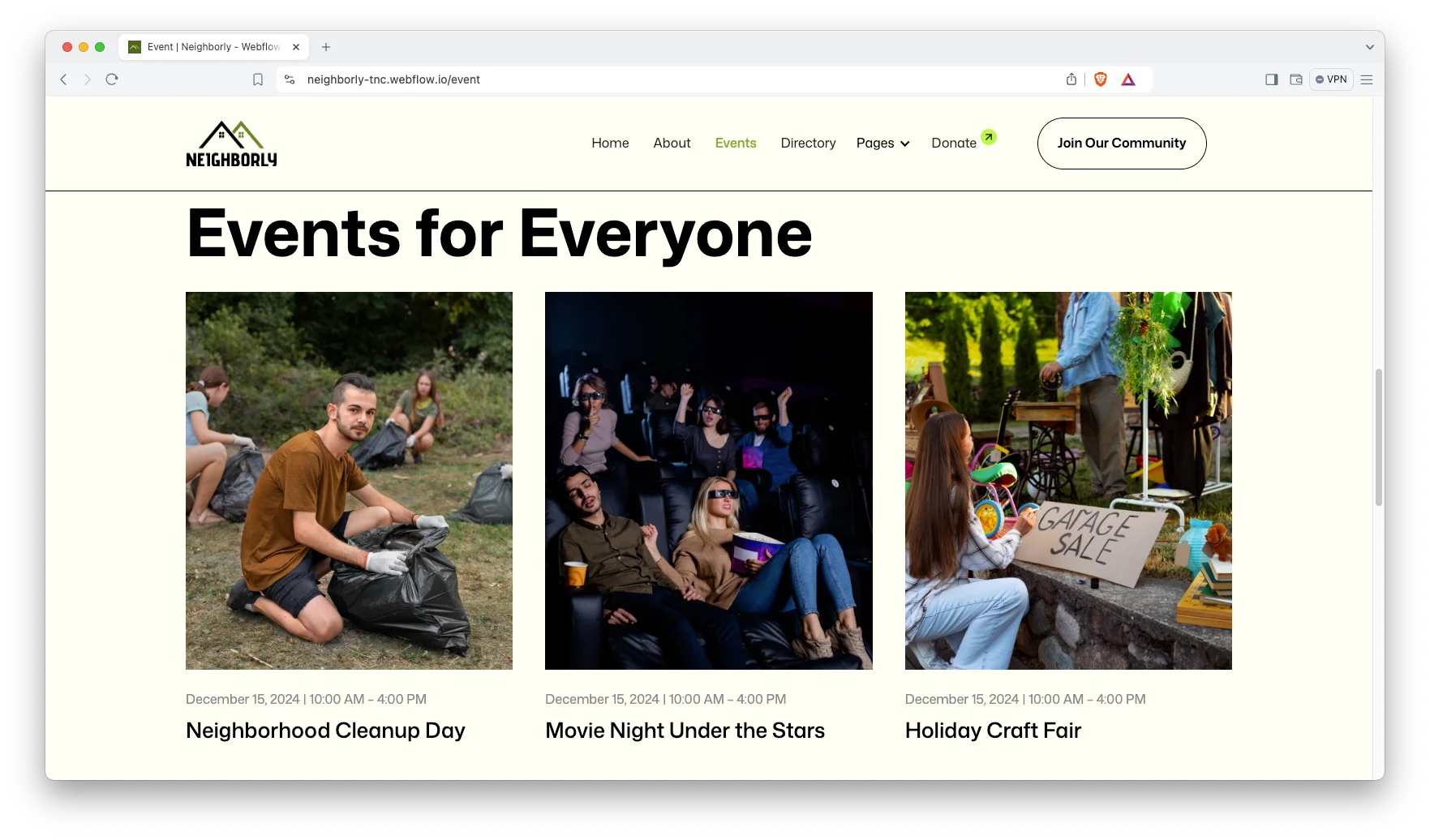Click the Neighborly logo
This screenshot has height=840, width=1430.
(231, 144)
